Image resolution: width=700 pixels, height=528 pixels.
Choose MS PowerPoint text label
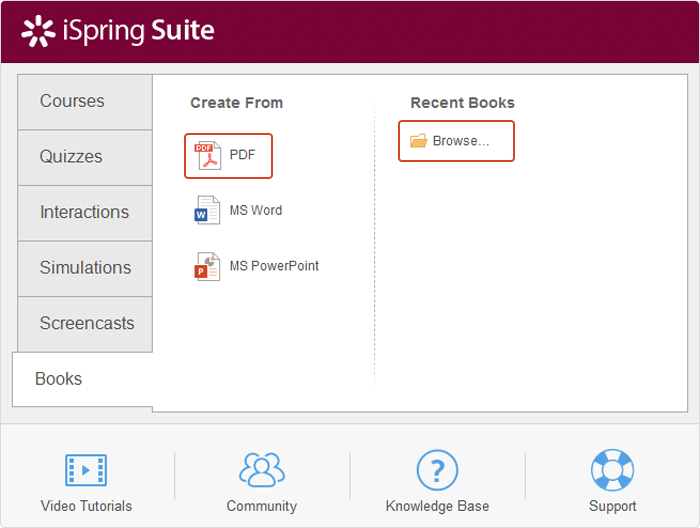pos(274,266)
